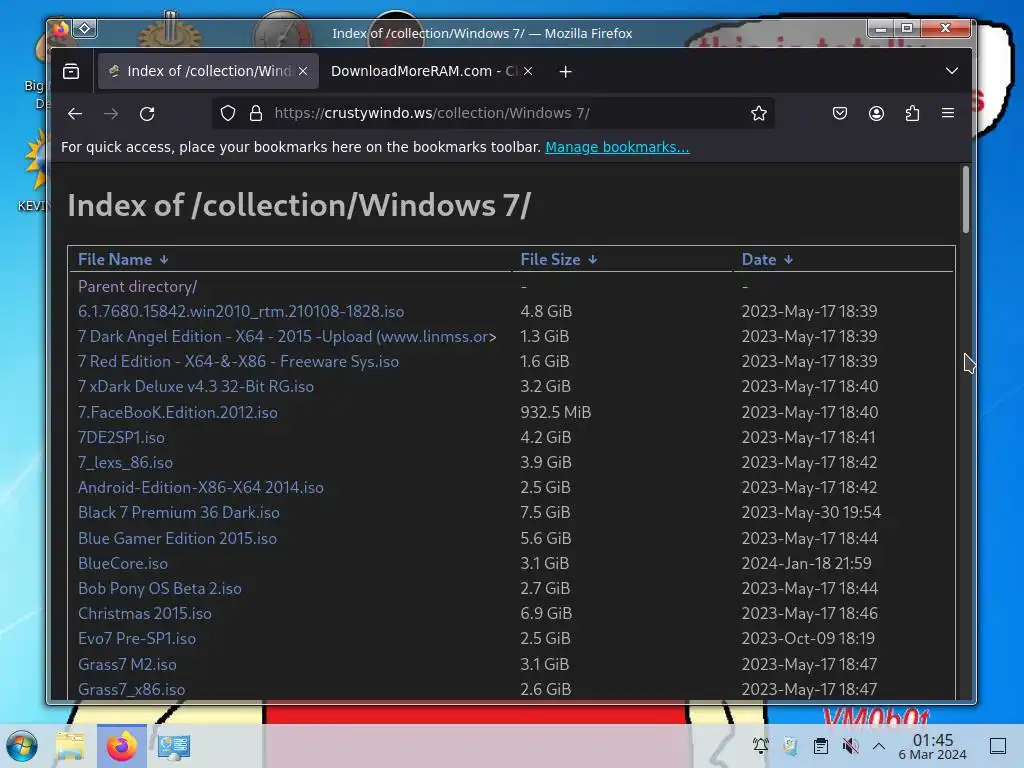Go back to the previous page
Screen dimensions: 1024x768
(x=75, y=114)
